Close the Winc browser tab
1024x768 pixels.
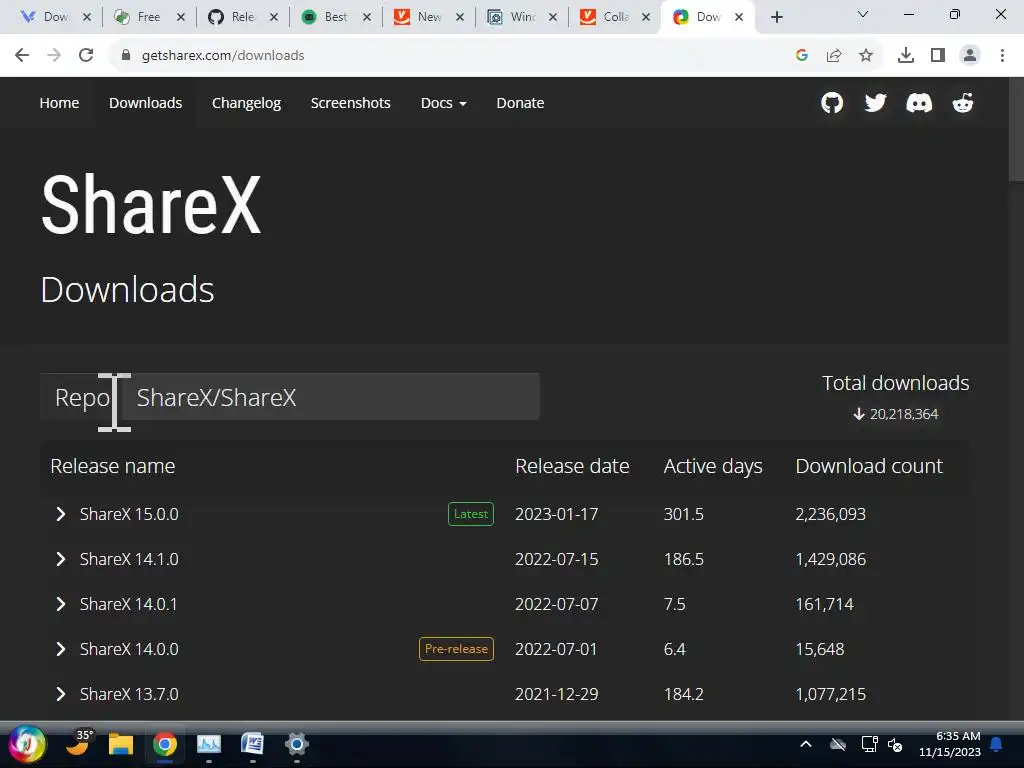553,17
